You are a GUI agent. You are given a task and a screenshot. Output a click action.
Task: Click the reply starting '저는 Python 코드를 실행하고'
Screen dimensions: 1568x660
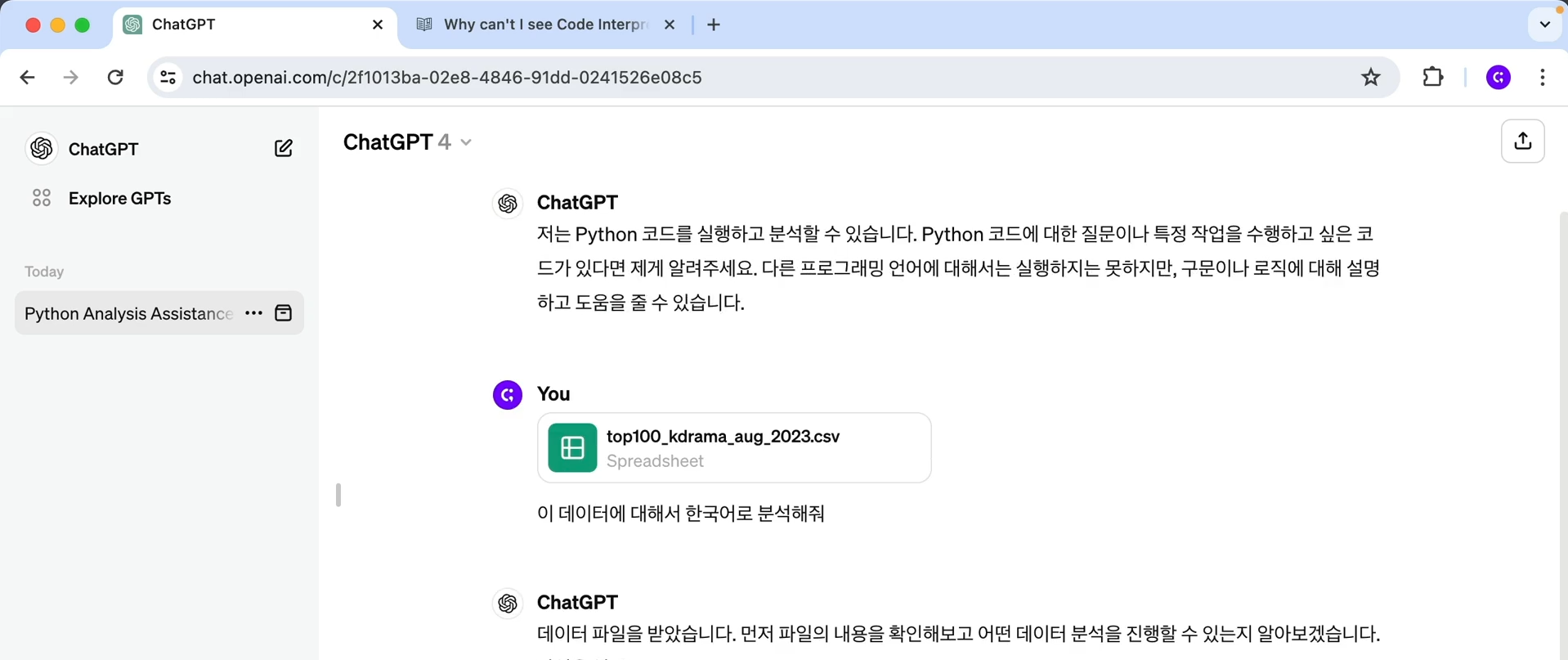point(958,268)
